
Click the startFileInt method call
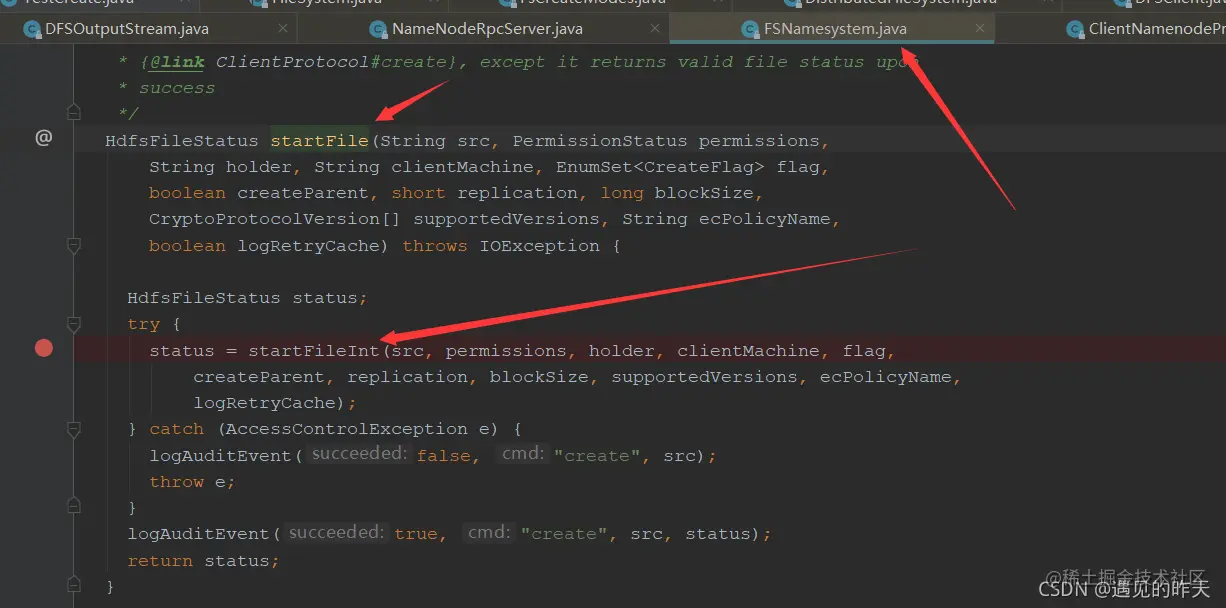314,351
